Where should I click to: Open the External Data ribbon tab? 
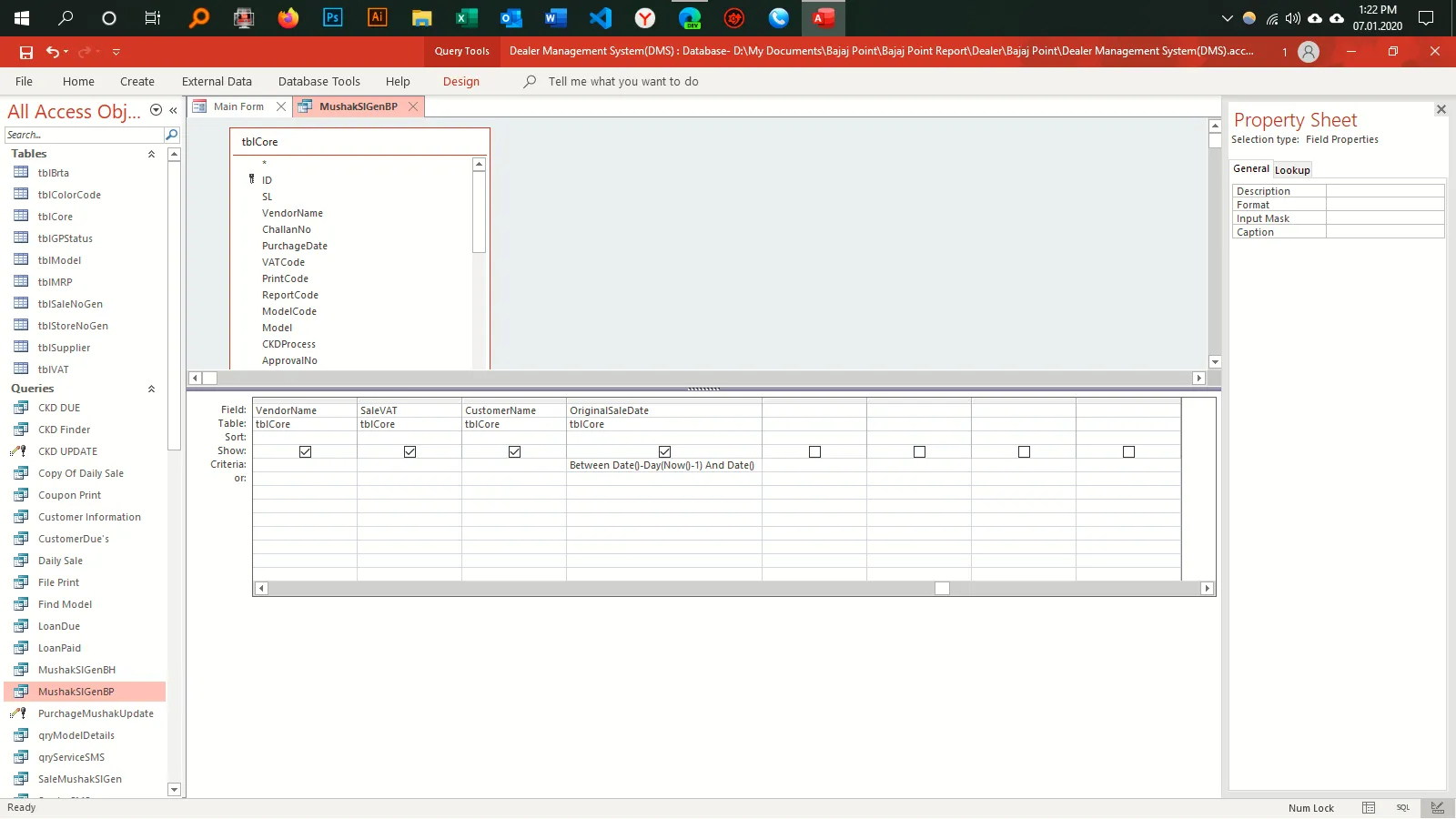point(217,81)
